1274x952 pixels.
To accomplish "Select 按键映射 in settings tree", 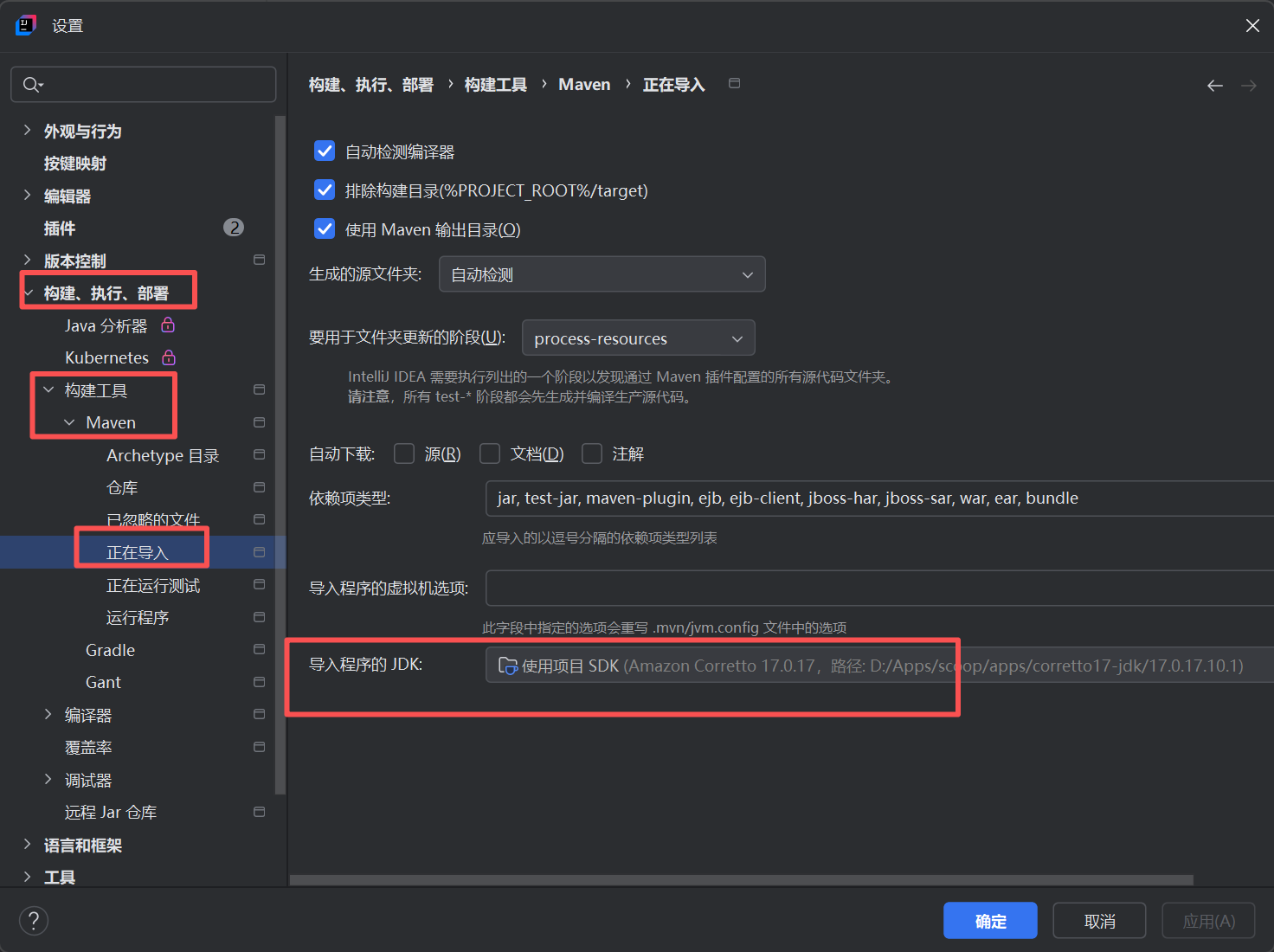I will [75, 164].
